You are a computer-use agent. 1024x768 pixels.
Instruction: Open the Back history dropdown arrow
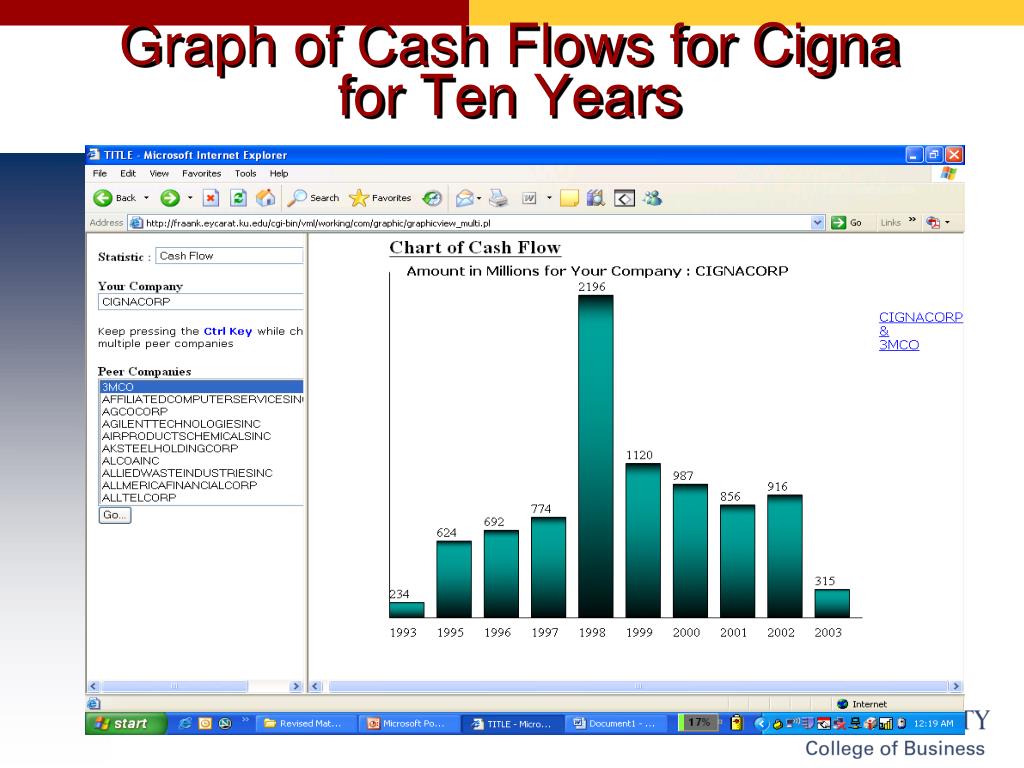(x=146, y=198)
